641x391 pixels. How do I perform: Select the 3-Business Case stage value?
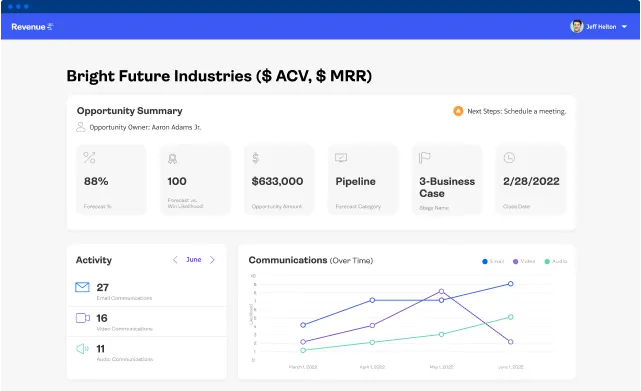447,187
